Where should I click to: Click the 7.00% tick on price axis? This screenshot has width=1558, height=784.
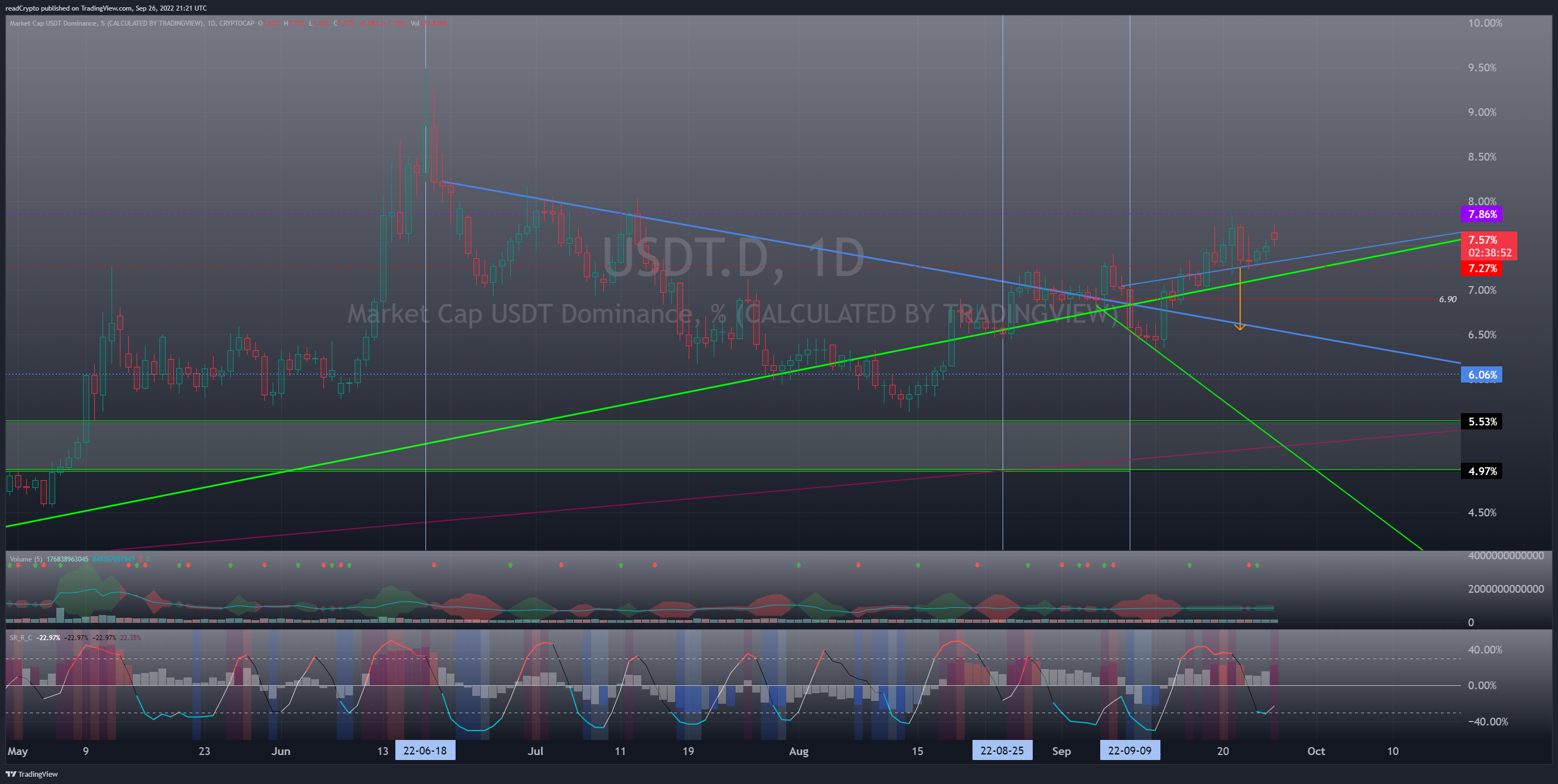pyautogui.click(x=1482, y=290)
